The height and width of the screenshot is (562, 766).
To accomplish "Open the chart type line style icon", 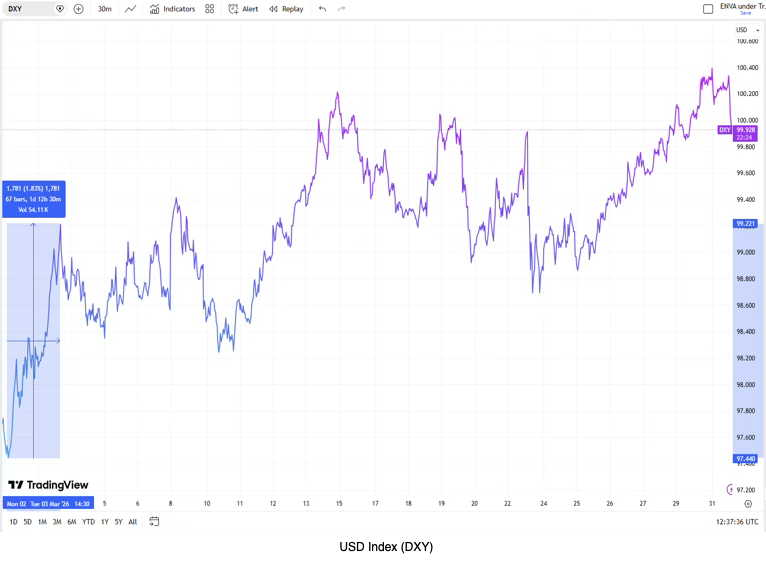I will (x=131, y=9).
